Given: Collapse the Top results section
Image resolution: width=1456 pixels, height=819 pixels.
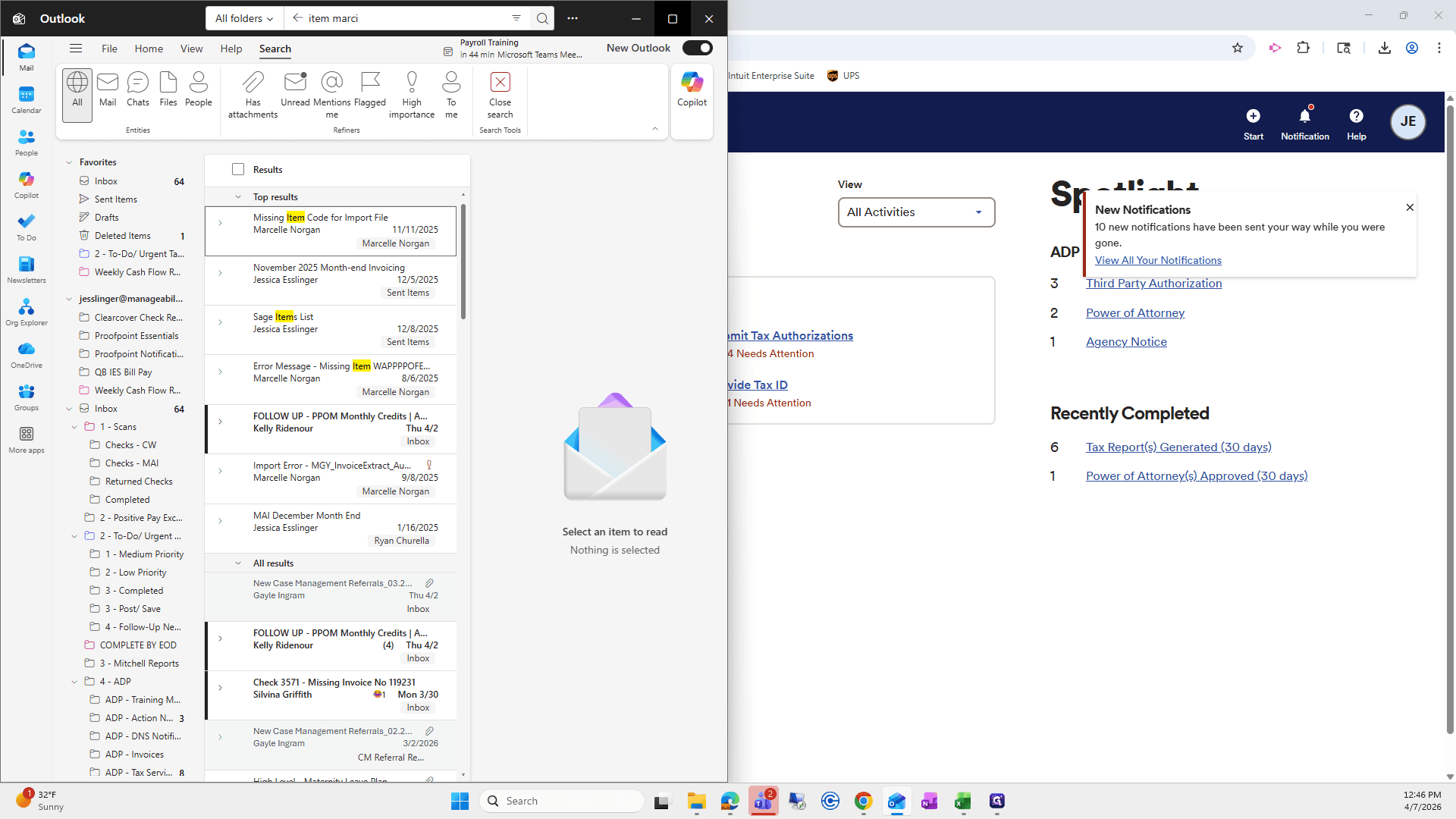Looking at the screenshot, I should coord(238,197).
